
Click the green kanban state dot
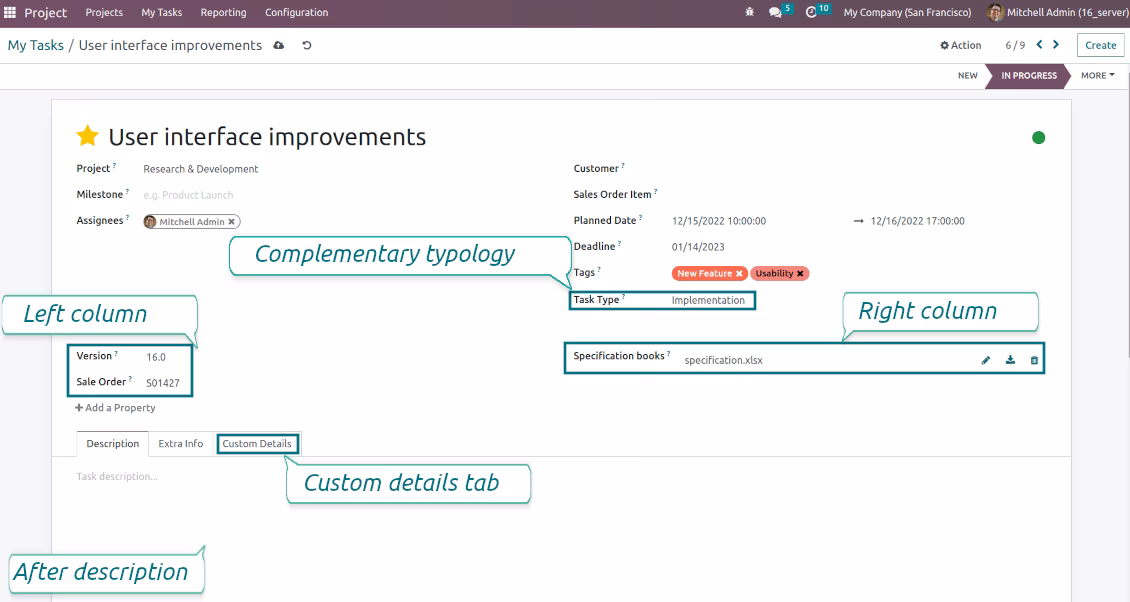point(1038,138)
